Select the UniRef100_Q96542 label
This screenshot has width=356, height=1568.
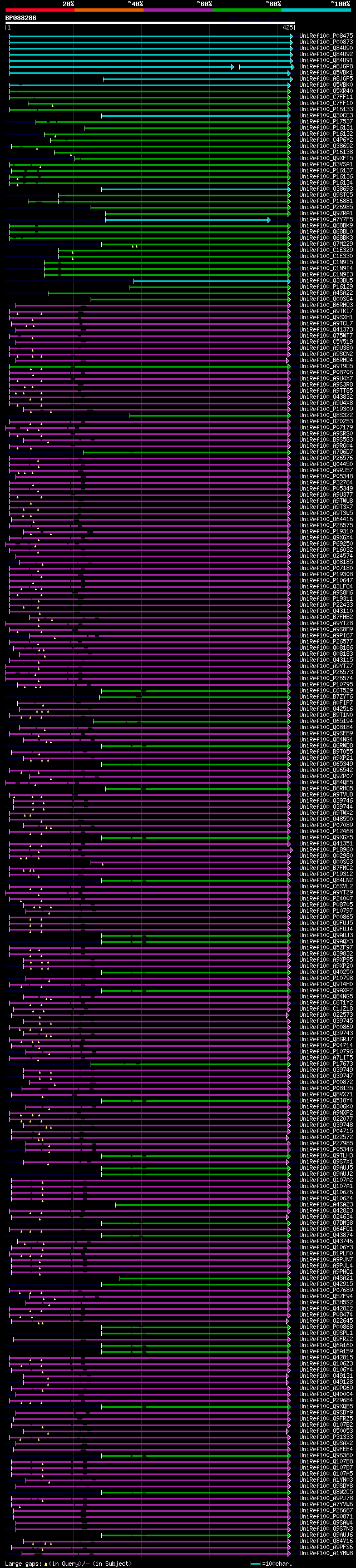click(326, 770)
